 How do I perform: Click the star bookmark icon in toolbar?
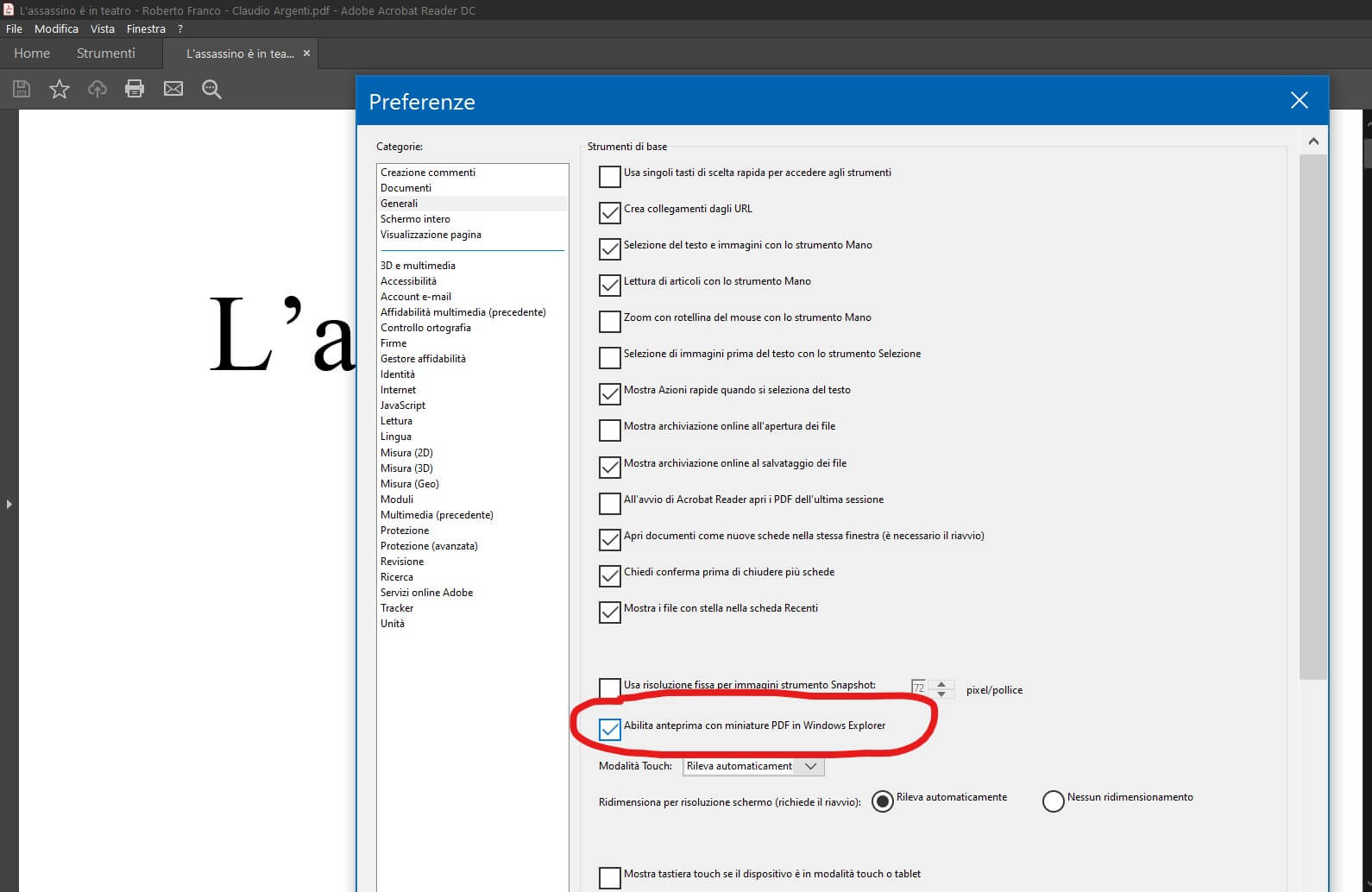(60, 89)
